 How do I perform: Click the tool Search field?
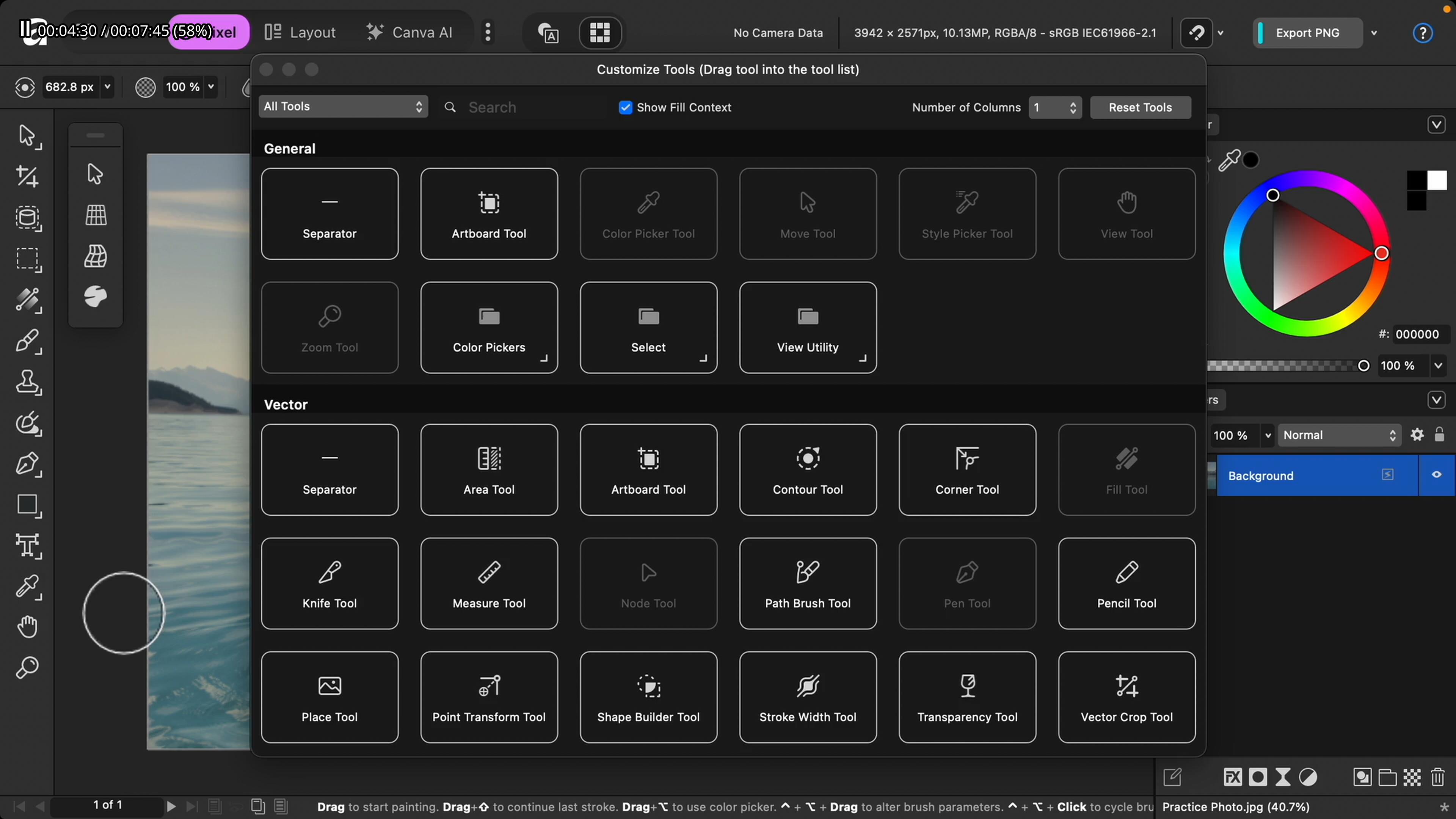[526, 107]
